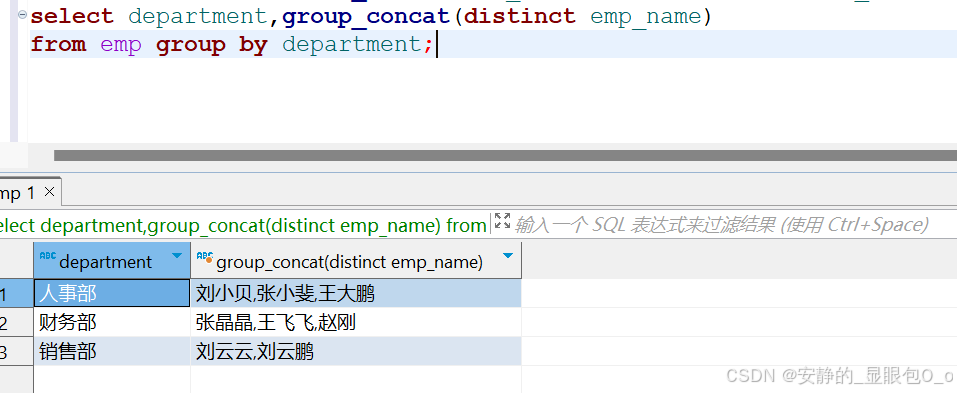Click the group_concat(distinct emp_name) column header

coord(356,261)
